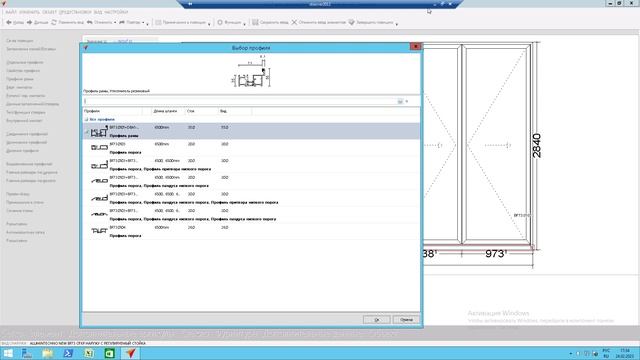
Task: Click the РУС language indicator in the tray
Action: click(606, 351)
